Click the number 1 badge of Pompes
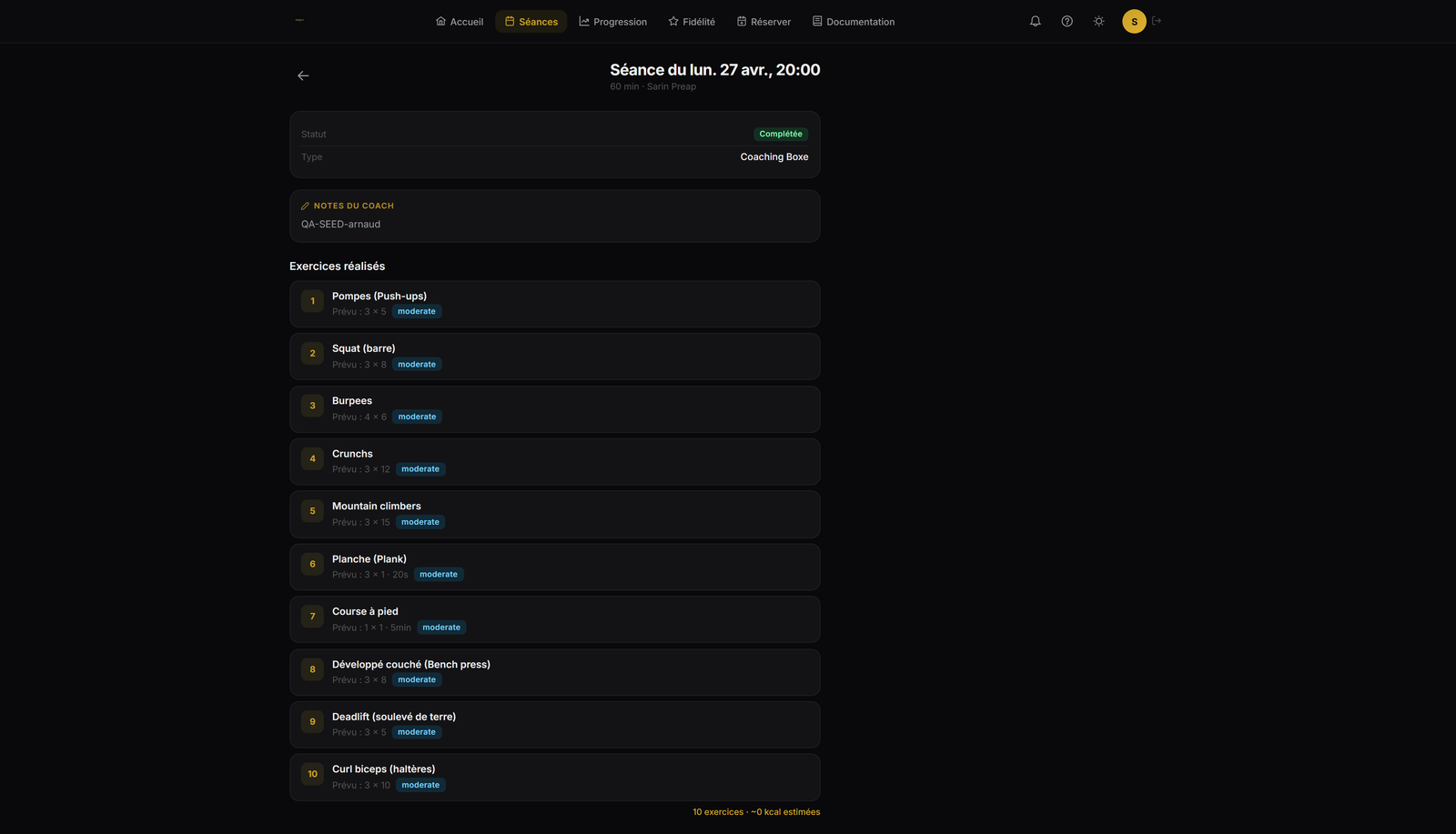1456x834 pixels. (312, 301)
